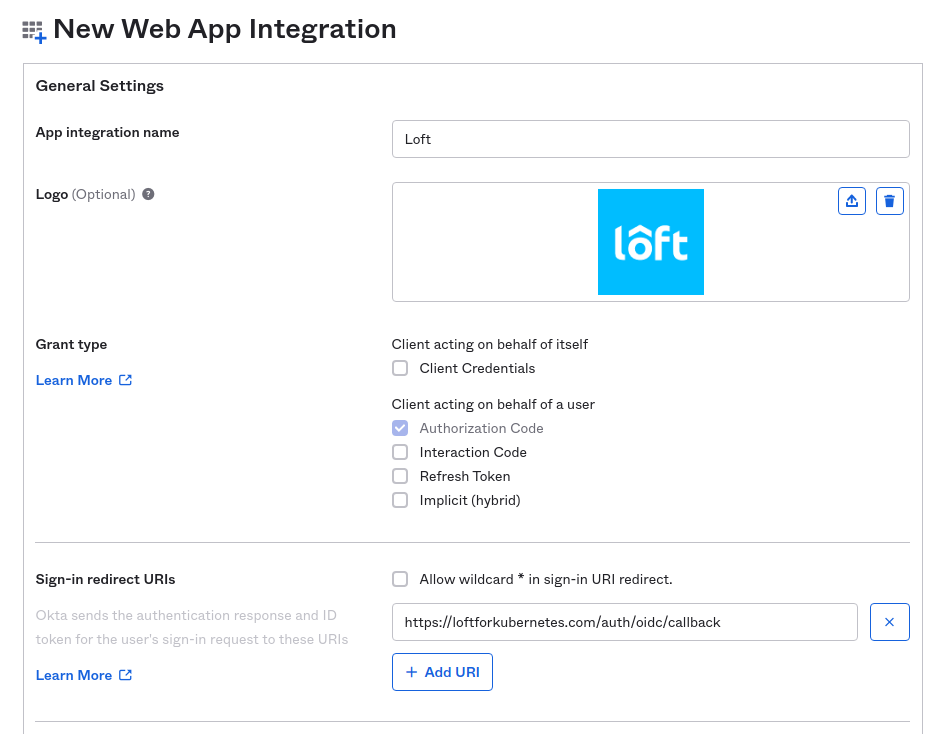Click the Add URI button
This screenshot has width=943, height=734.
pyautogui.click(x=442, y=671)
